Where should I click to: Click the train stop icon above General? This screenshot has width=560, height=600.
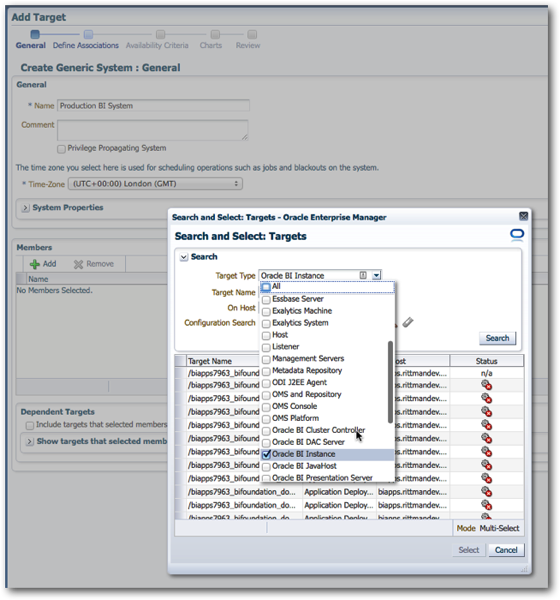point(35,34)
